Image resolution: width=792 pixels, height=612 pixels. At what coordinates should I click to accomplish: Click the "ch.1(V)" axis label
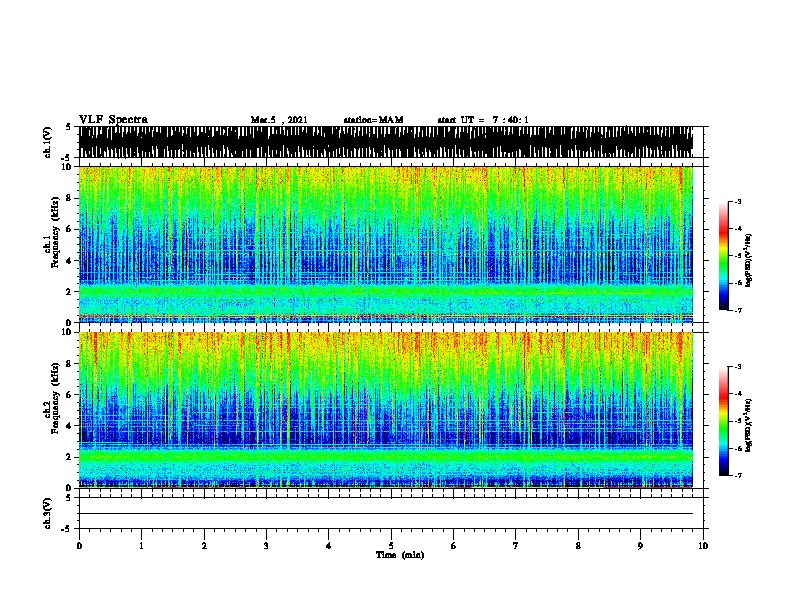click(48, 142)
